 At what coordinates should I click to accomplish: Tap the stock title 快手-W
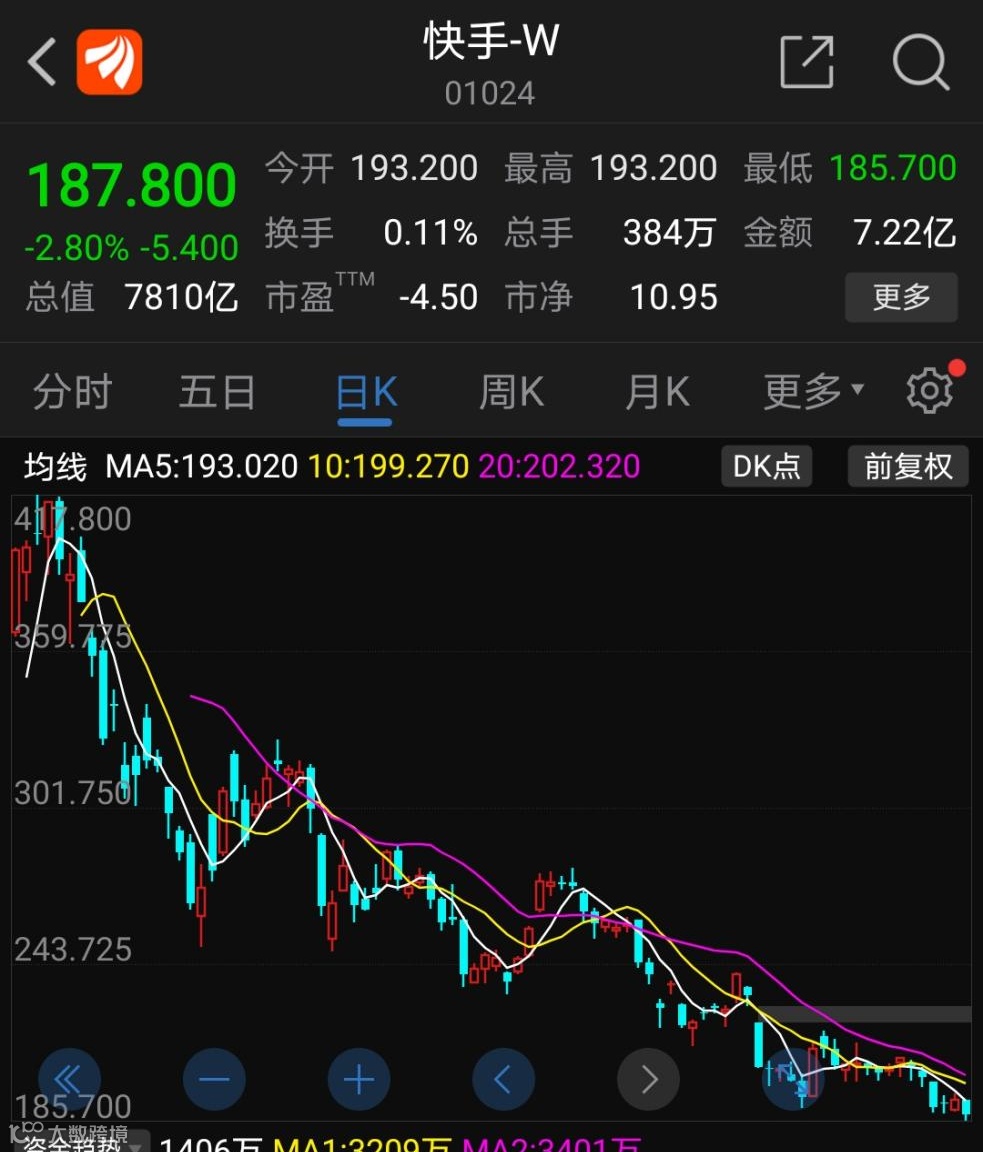click(x=491, y=41)
